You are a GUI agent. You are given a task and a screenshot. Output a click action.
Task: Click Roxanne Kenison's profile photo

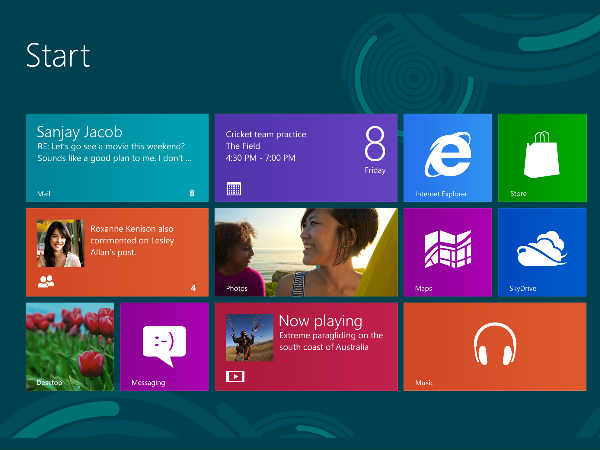59,243
